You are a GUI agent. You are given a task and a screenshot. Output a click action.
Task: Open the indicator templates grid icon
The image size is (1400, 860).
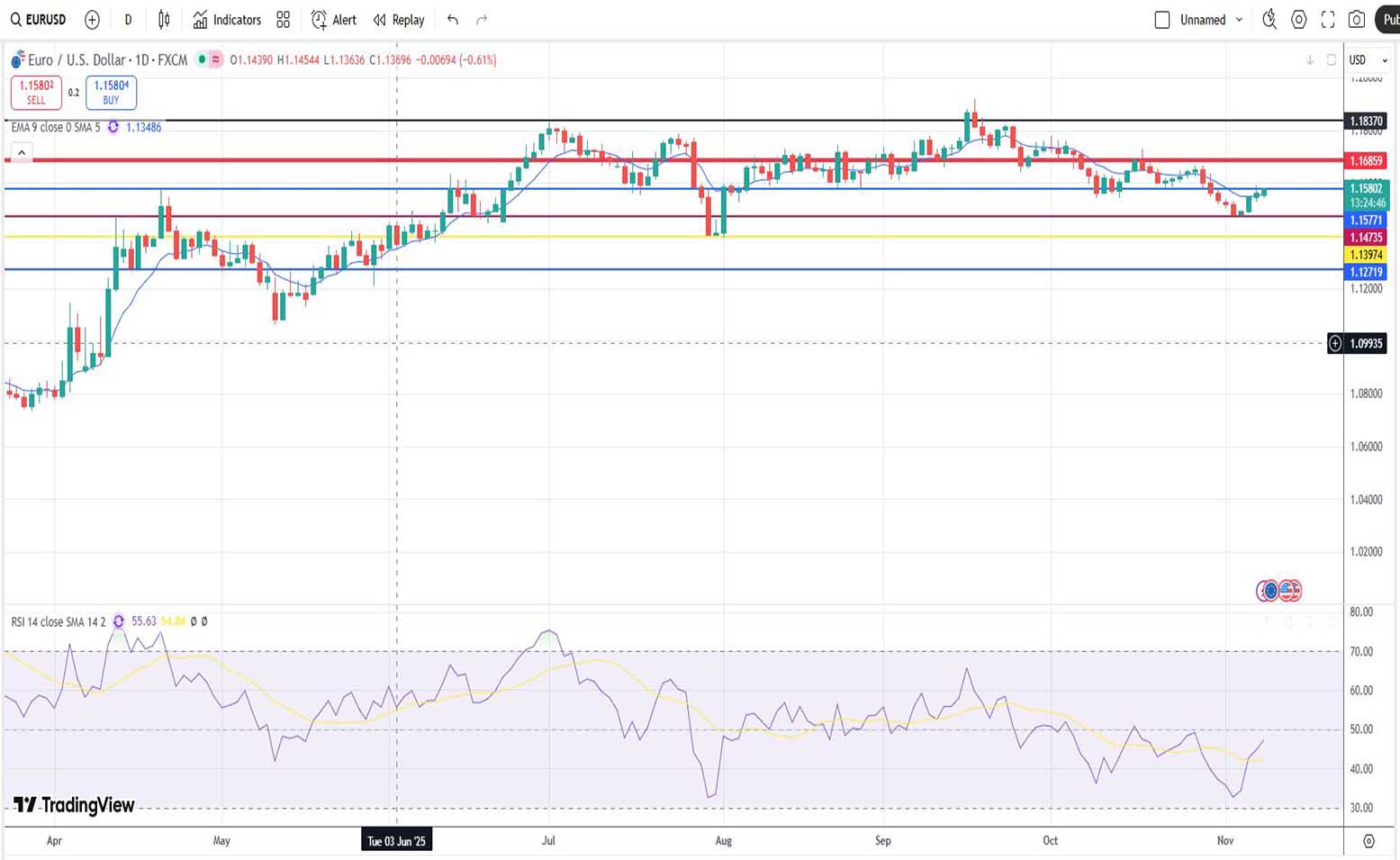(284, 20)
